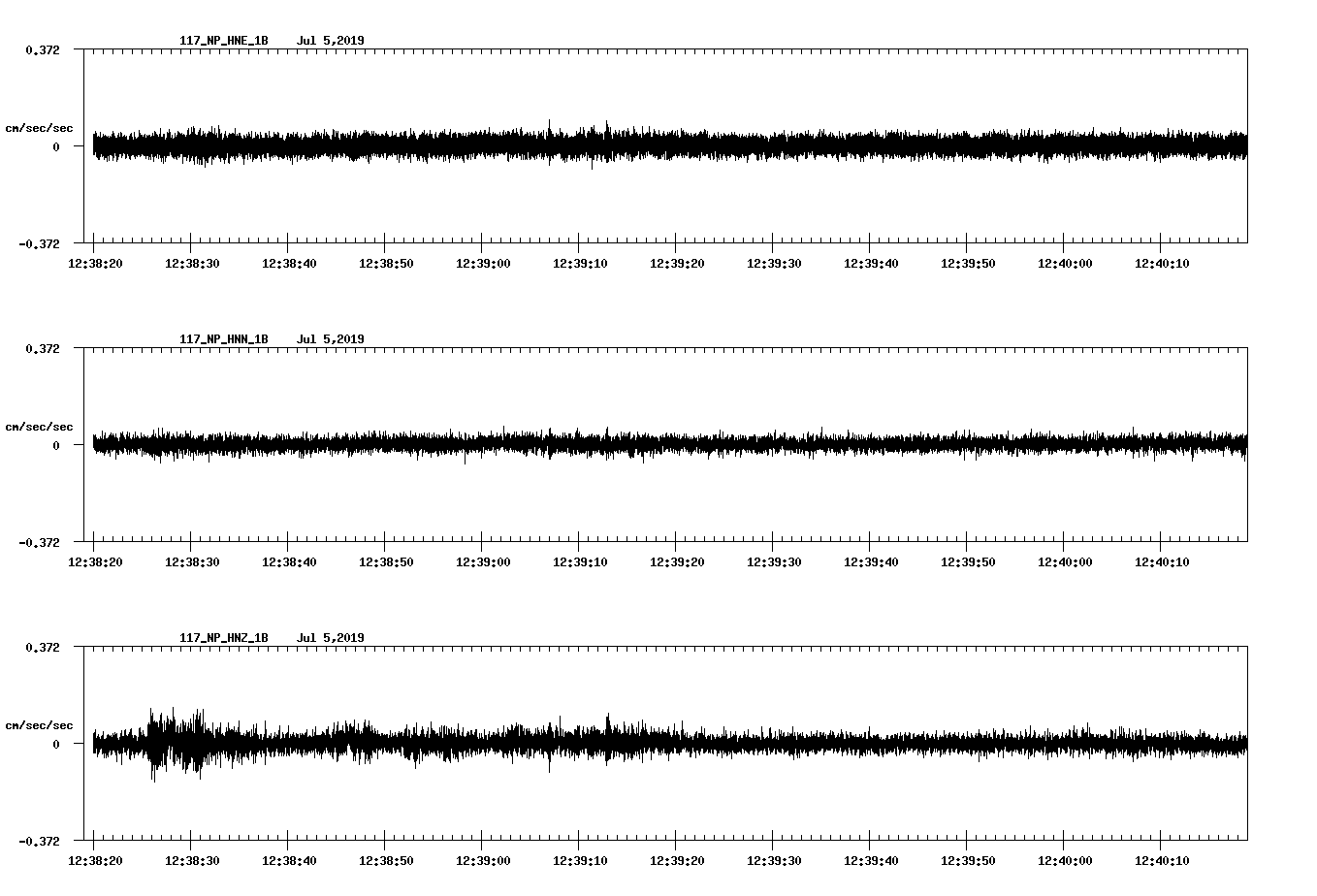Click the cm/sec/sec unit label of HNZ plot
The height and width of the screenshot is (896, 1317).
point(39,726)
